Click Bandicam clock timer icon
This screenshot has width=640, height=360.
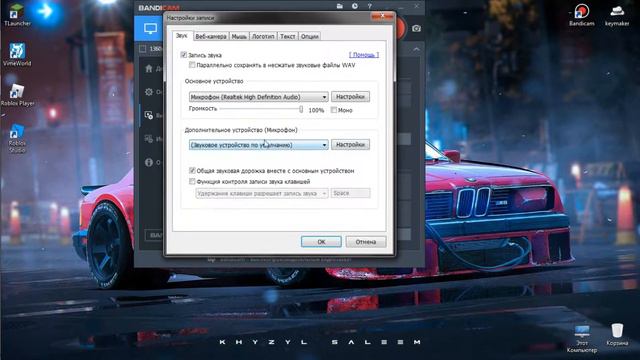[355, 6]
